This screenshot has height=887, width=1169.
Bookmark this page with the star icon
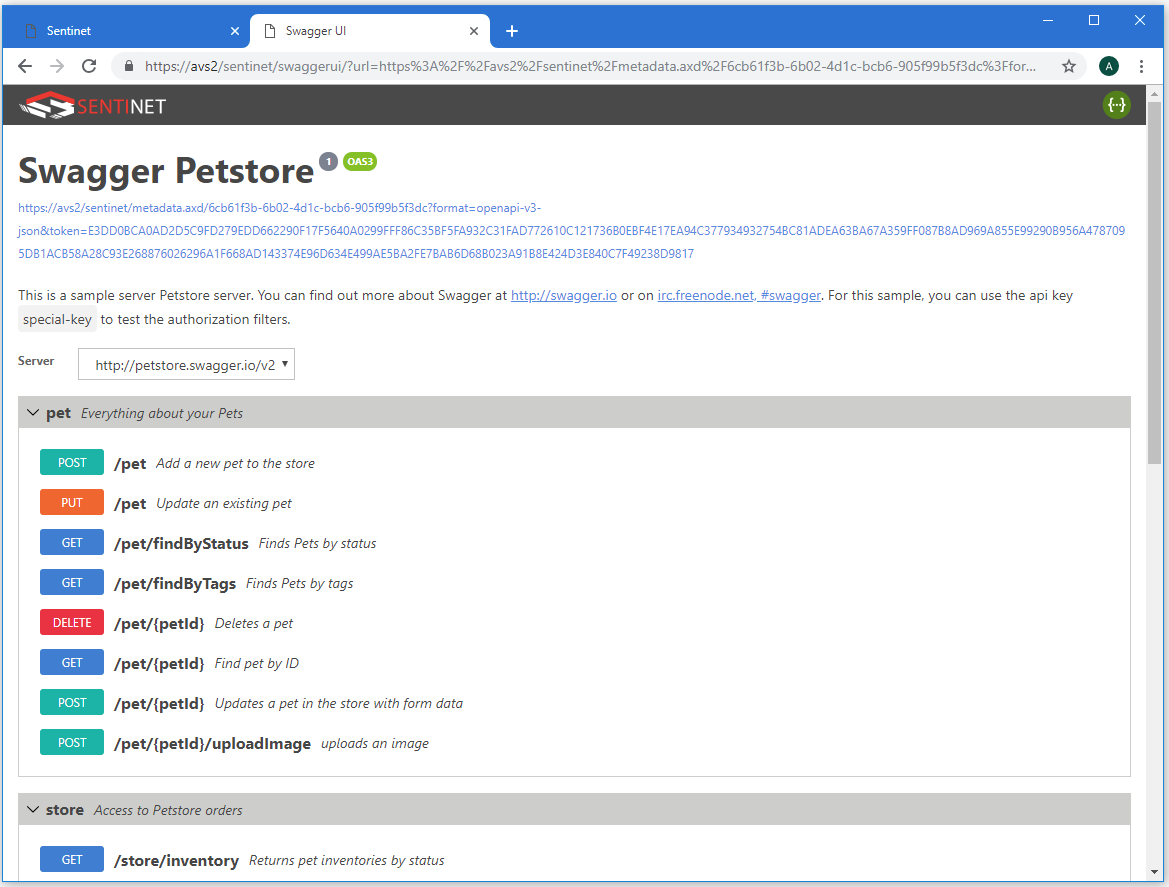click(x=1069, y=66)
